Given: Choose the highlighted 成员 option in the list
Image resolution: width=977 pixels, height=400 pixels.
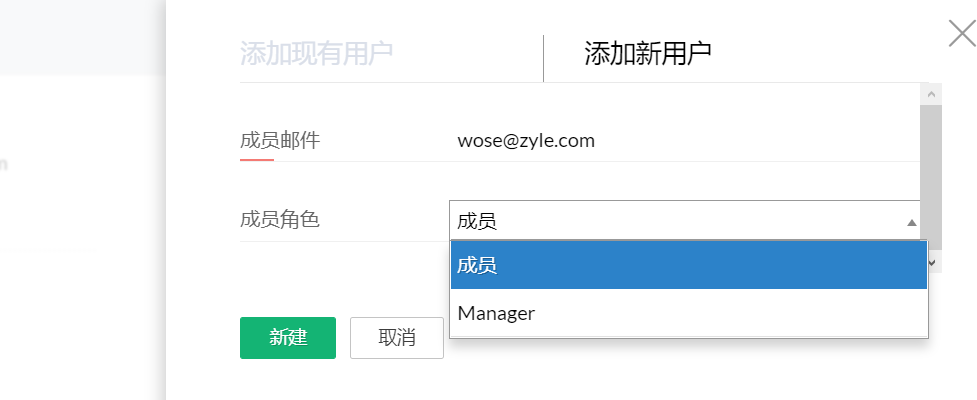Looking at the screenshot, I should [x=689, y=265].
